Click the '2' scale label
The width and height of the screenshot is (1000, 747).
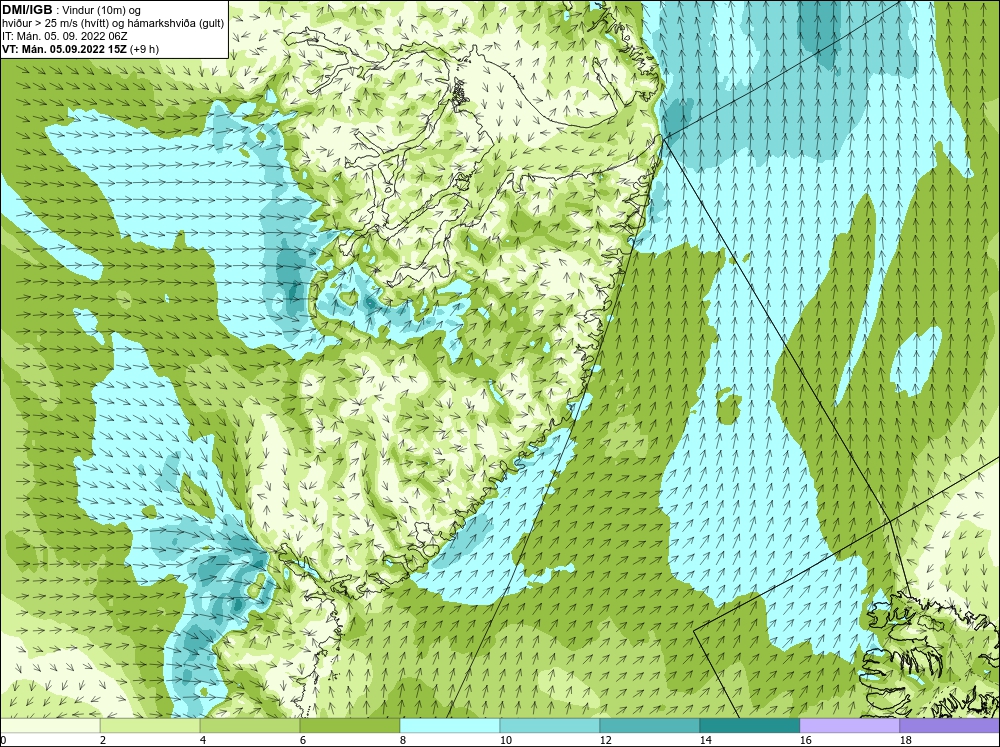pyautogui.click(x=103, y=741)
